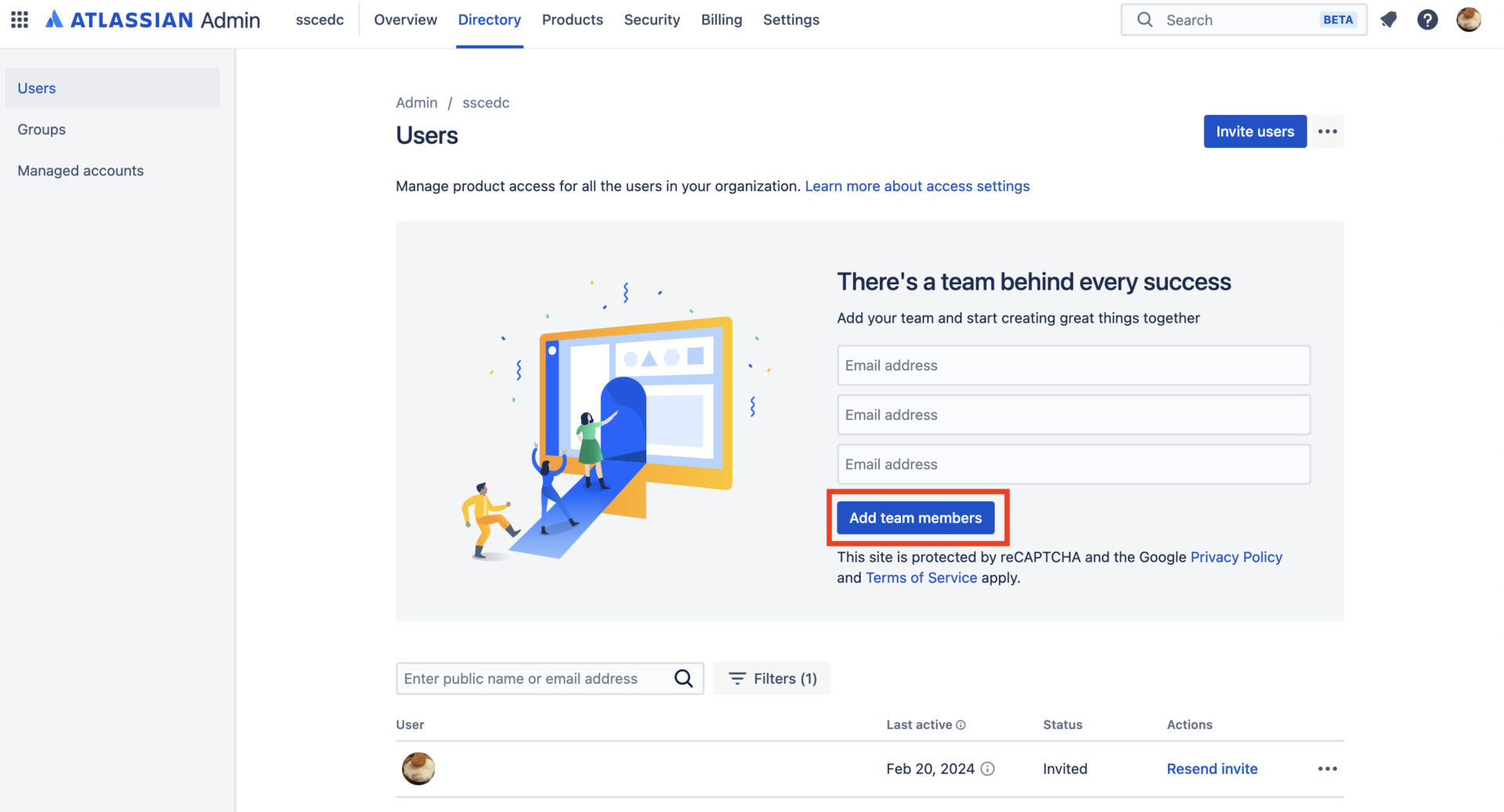Open the help question mark icon

click(1427, 20)
